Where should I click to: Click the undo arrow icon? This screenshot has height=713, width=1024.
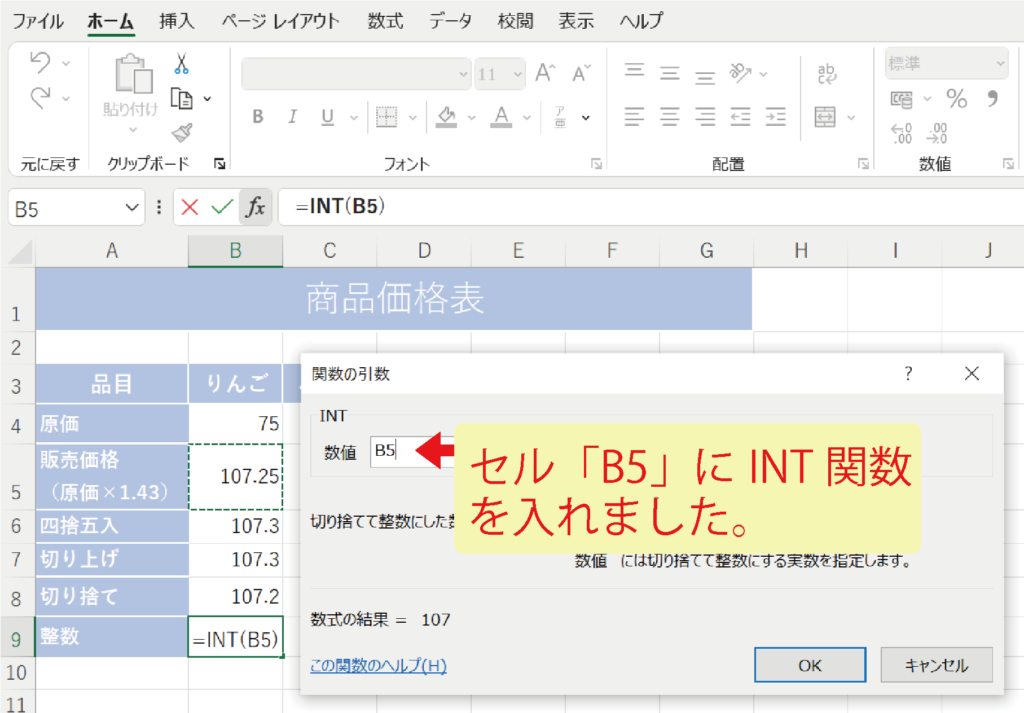pos(40,63)
